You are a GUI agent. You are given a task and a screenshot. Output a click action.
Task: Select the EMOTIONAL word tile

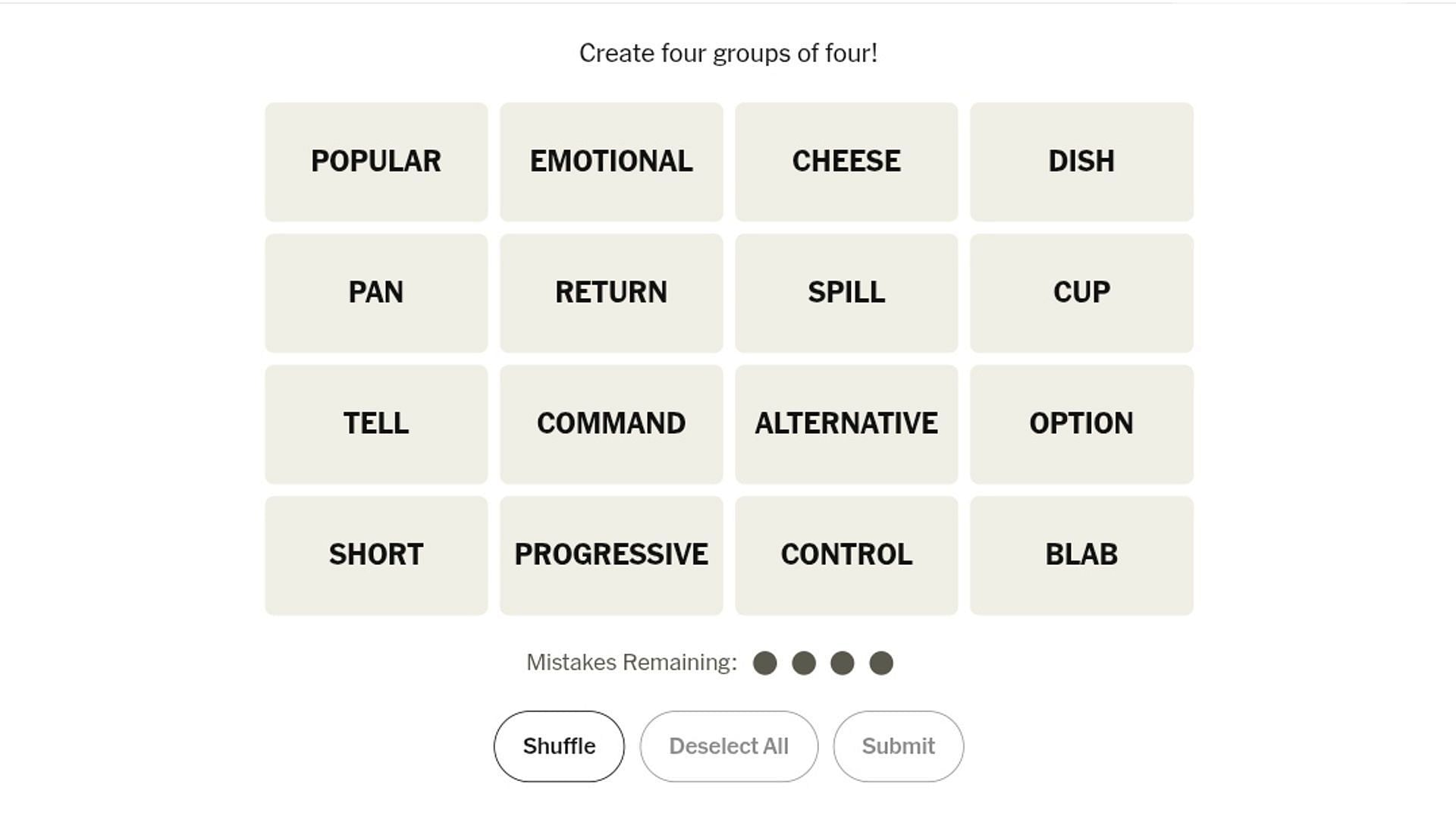click(611, 161)
